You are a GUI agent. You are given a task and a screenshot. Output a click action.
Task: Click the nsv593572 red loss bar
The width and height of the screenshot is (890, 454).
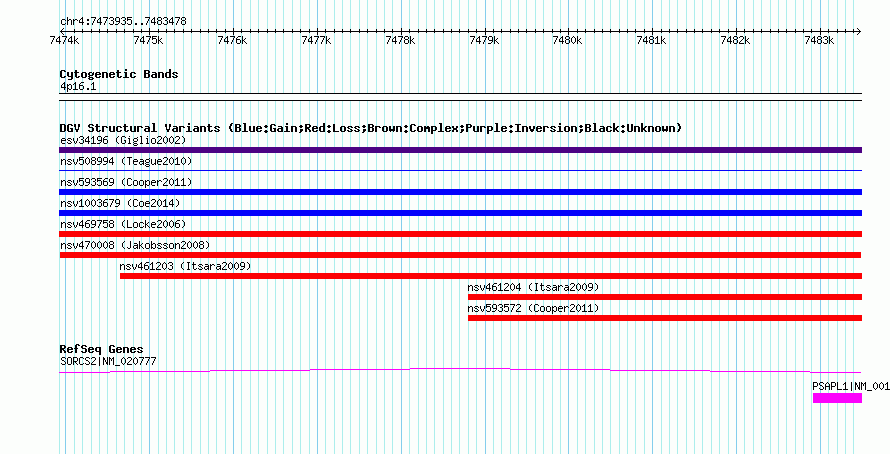click(665, 318)
